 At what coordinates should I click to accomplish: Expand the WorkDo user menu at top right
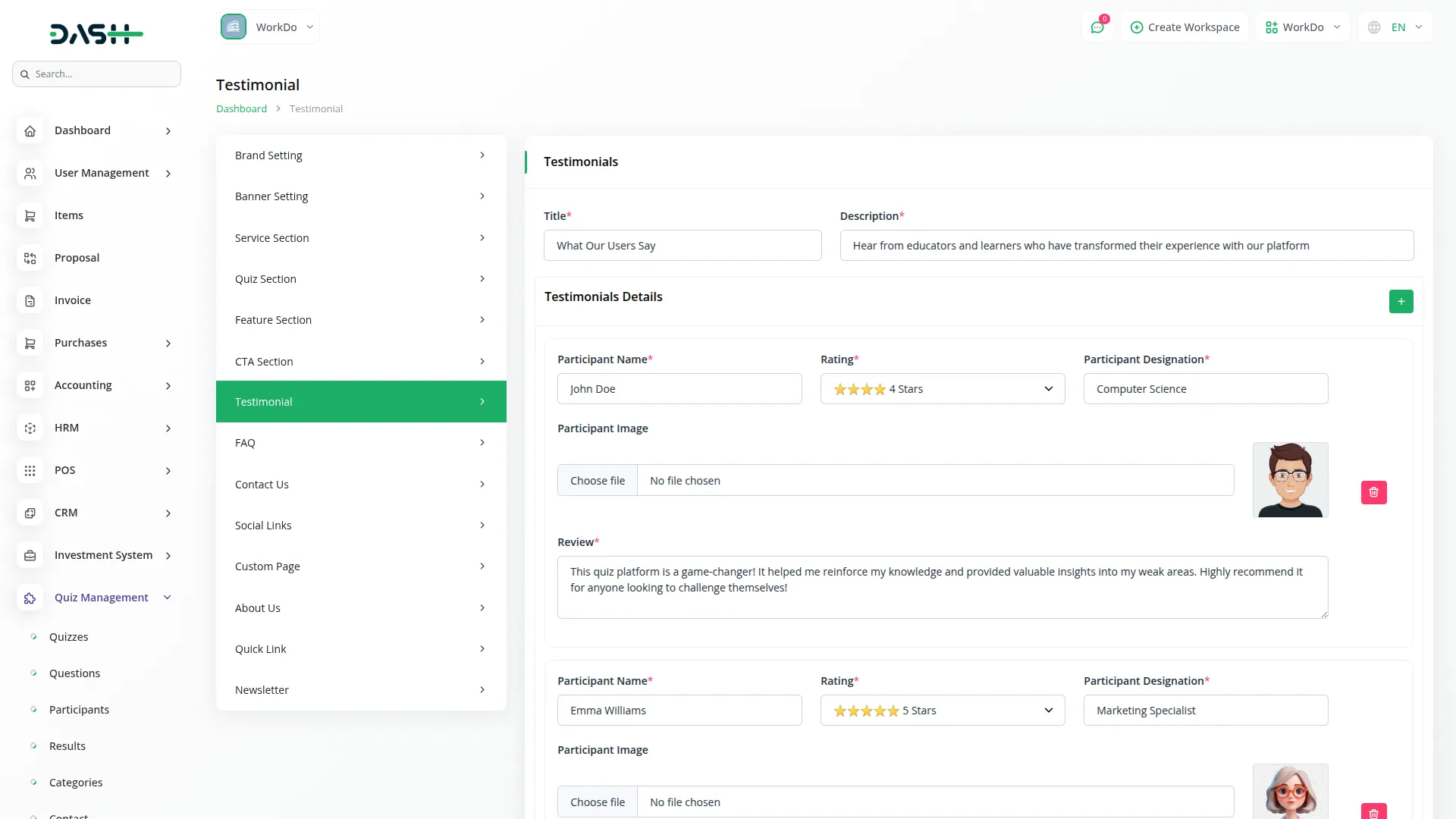click(x=1303, y=27)
